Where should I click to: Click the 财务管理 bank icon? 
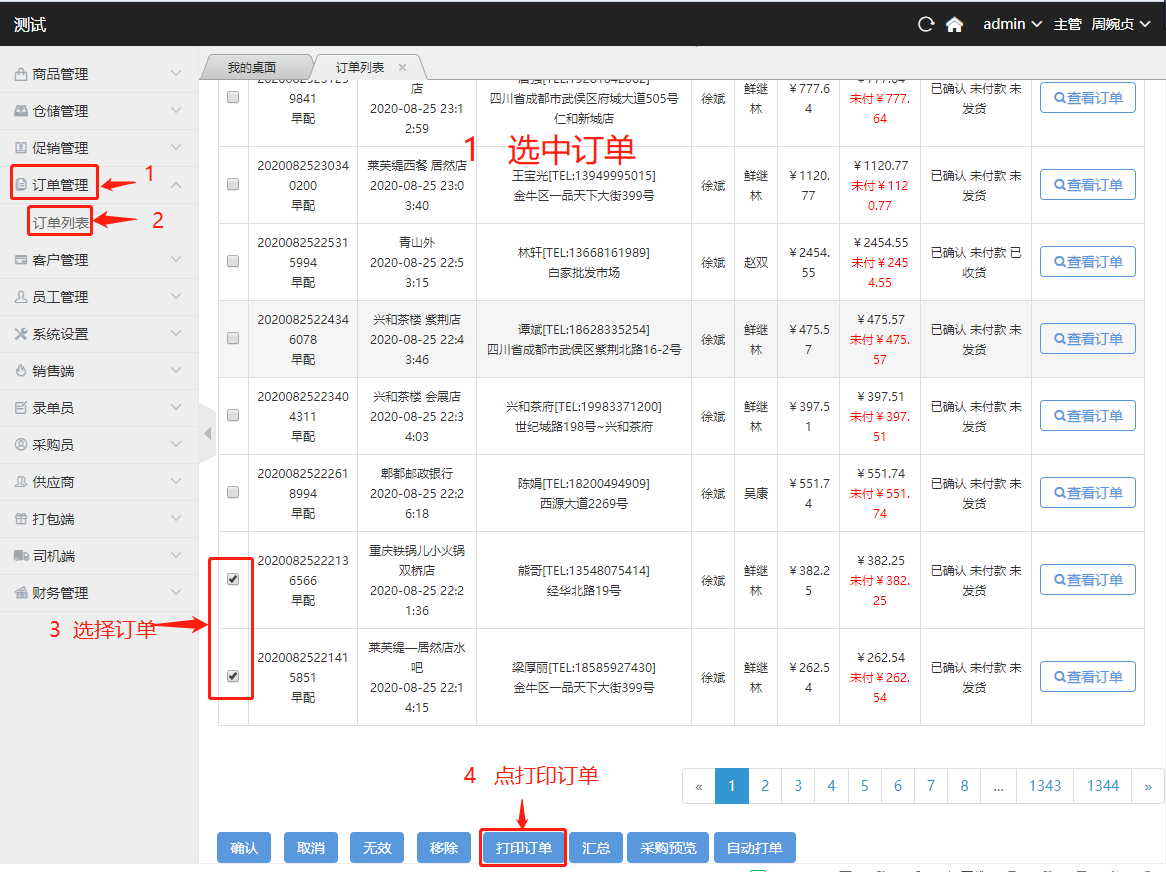(x=21, y=593)
